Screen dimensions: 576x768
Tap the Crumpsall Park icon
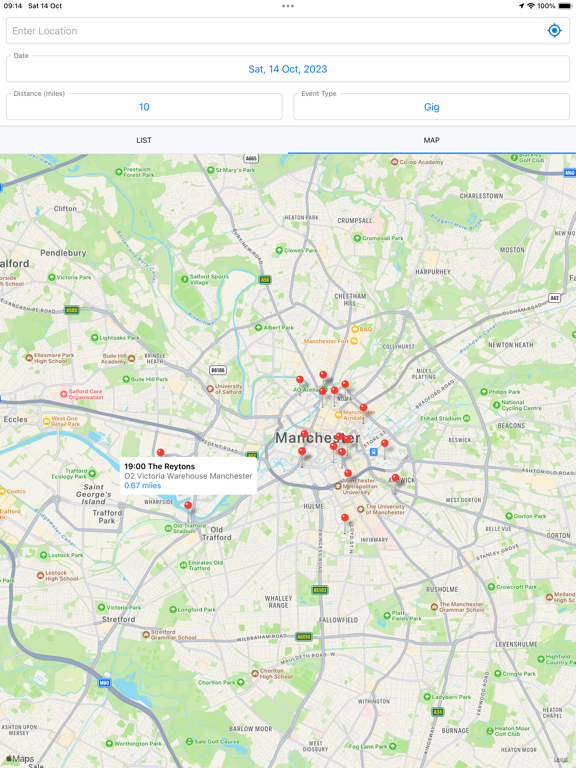357,238
